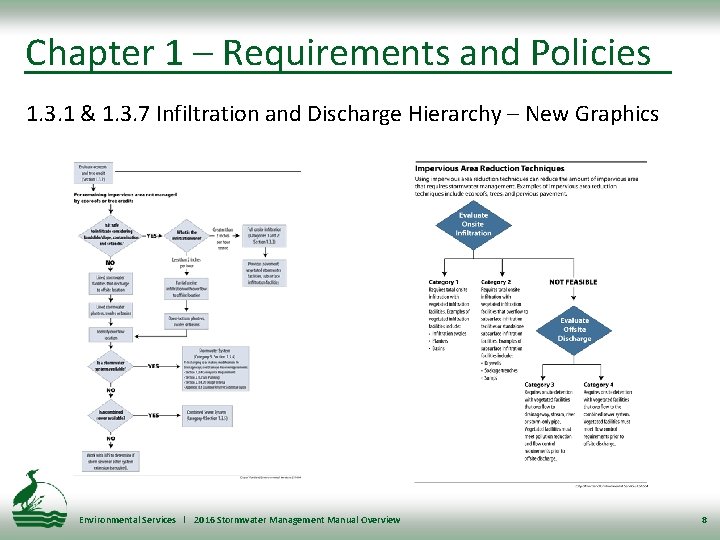Viewport: 720px width, 540px height.
Task: Click the 'Category 1' label
Action: (x=443, y=282)
